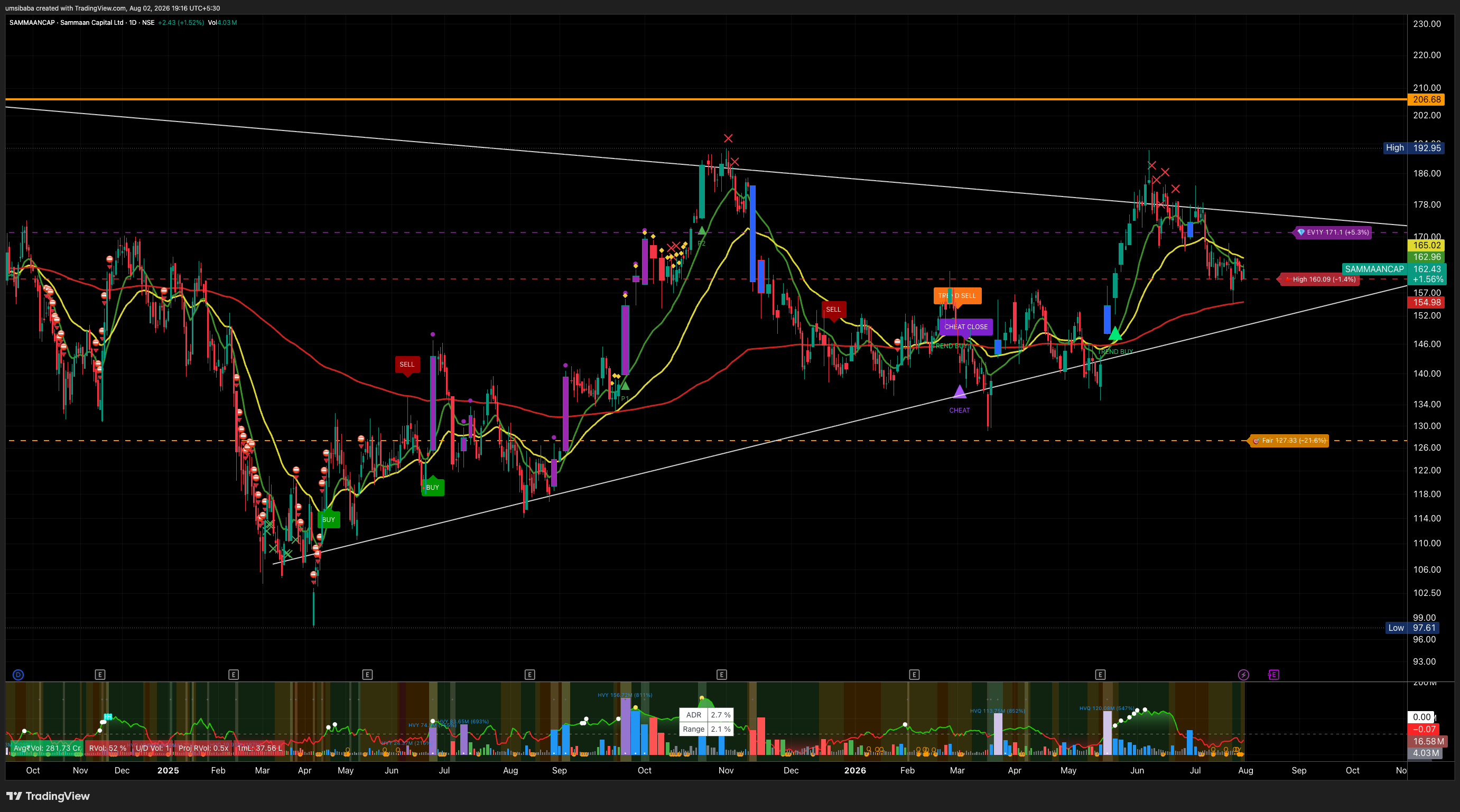
Task: Click the red -0.07 indicator value tag
Action: tap(1424, 730)
